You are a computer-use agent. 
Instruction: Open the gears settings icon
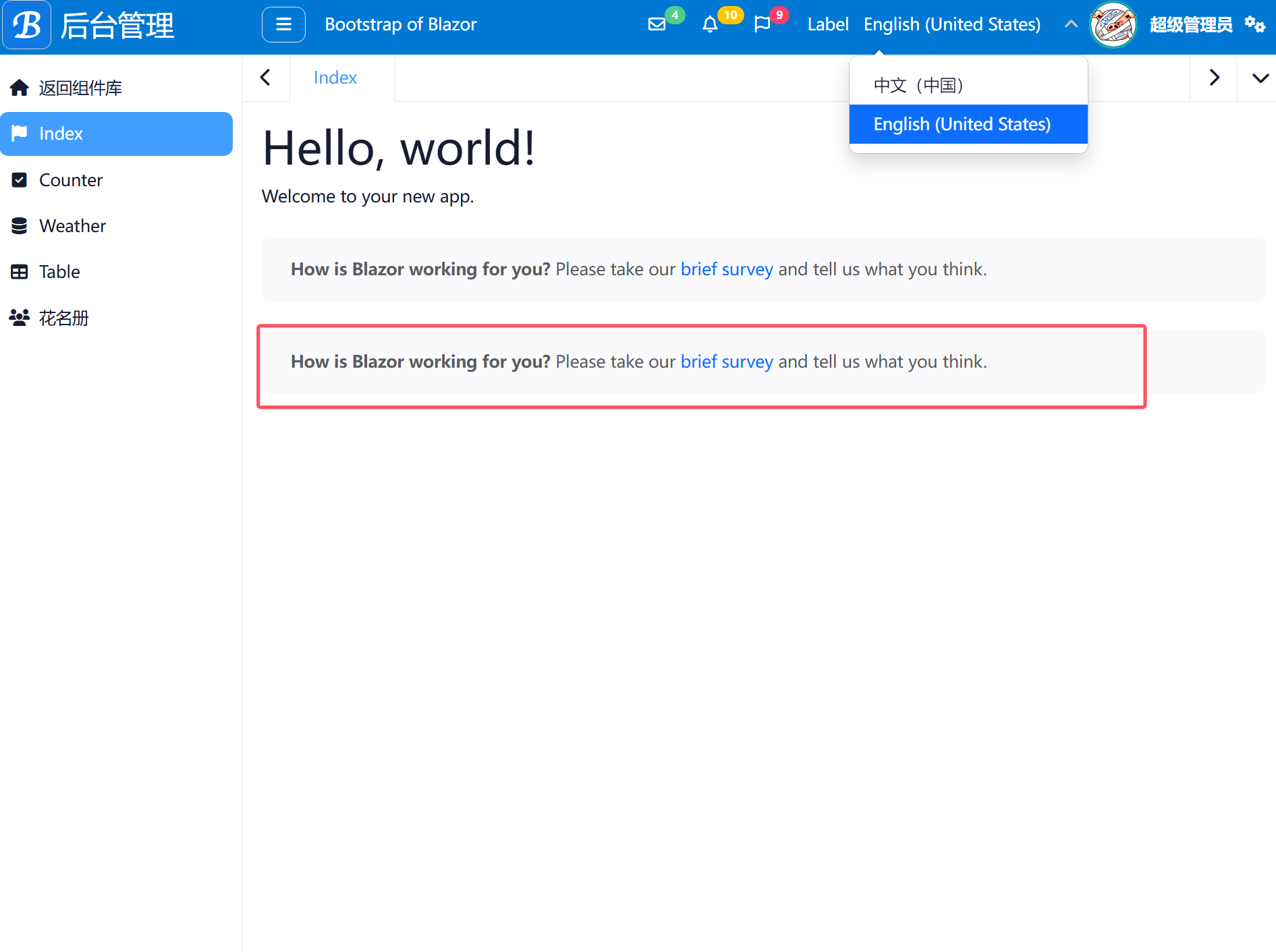coord(1254,25)
